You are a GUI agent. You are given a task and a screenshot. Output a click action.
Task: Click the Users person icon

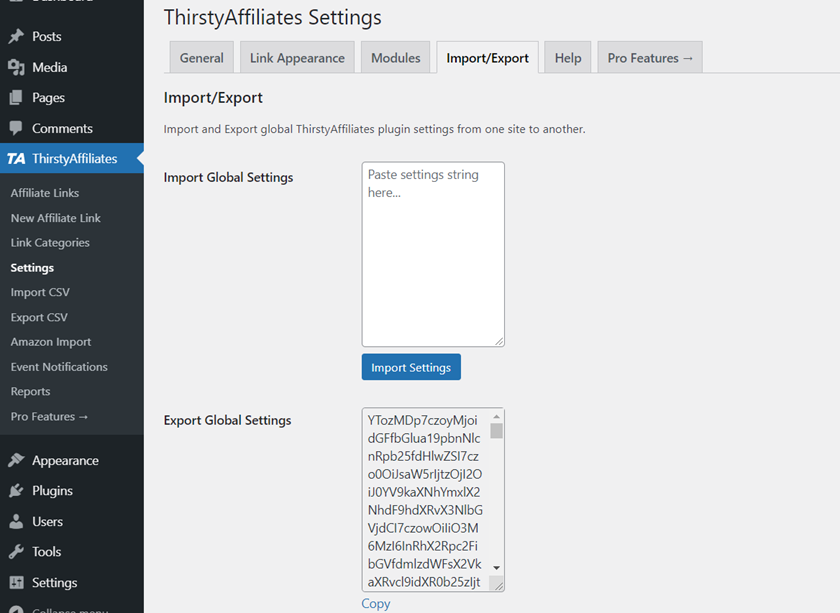16,521
